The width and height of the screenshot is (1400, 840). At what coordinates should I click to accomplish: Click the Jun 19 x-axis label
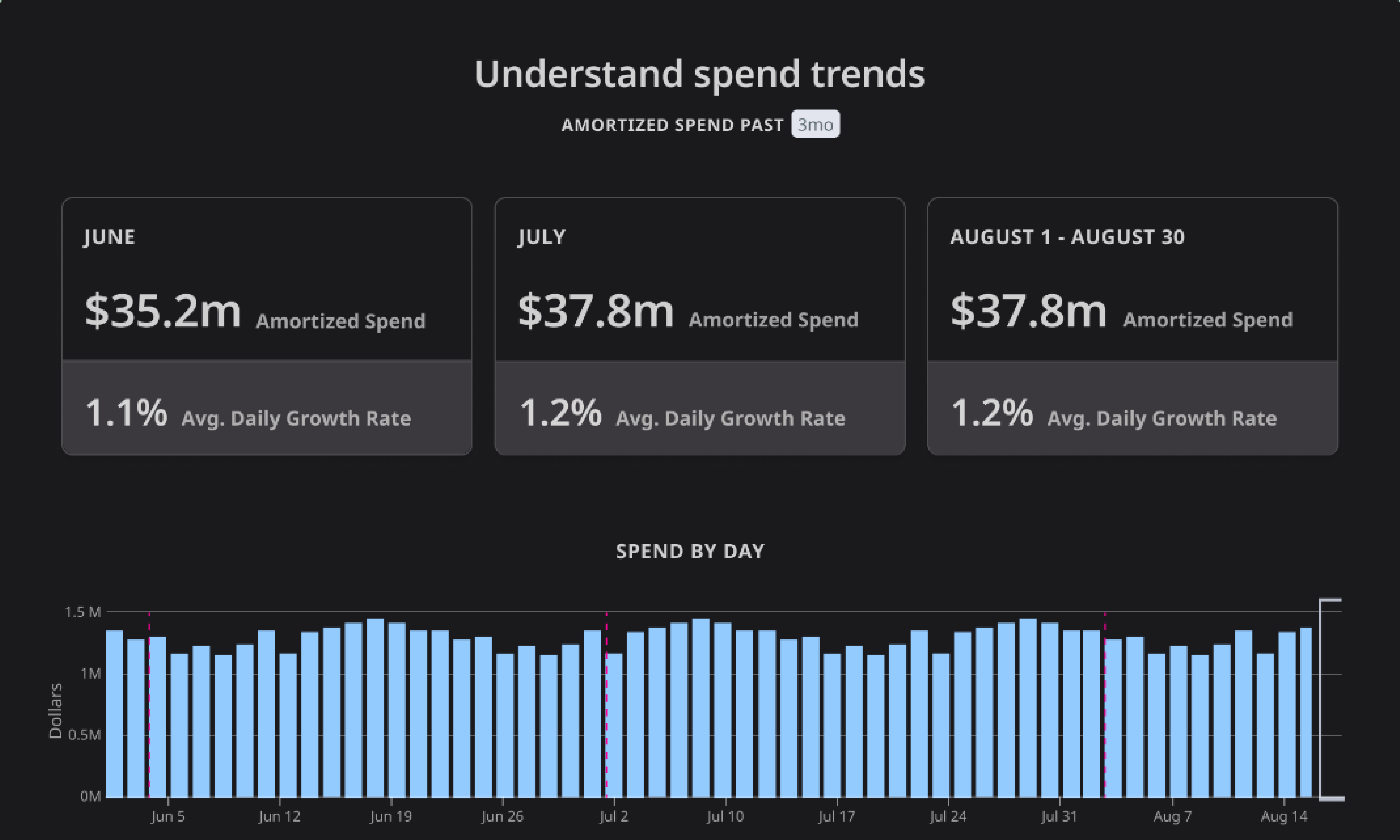pos(390,816)
